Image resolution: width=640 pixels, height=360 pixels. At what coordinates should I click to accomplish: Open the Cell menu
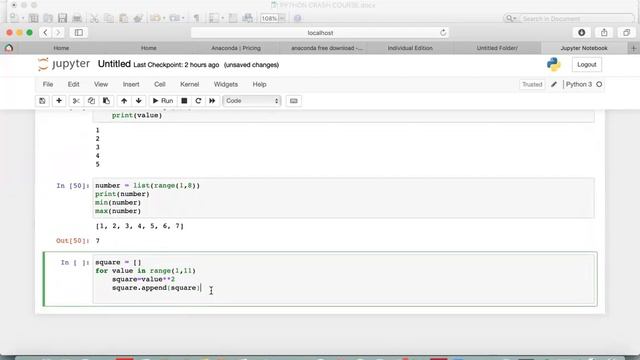click(x=160, y=84)
